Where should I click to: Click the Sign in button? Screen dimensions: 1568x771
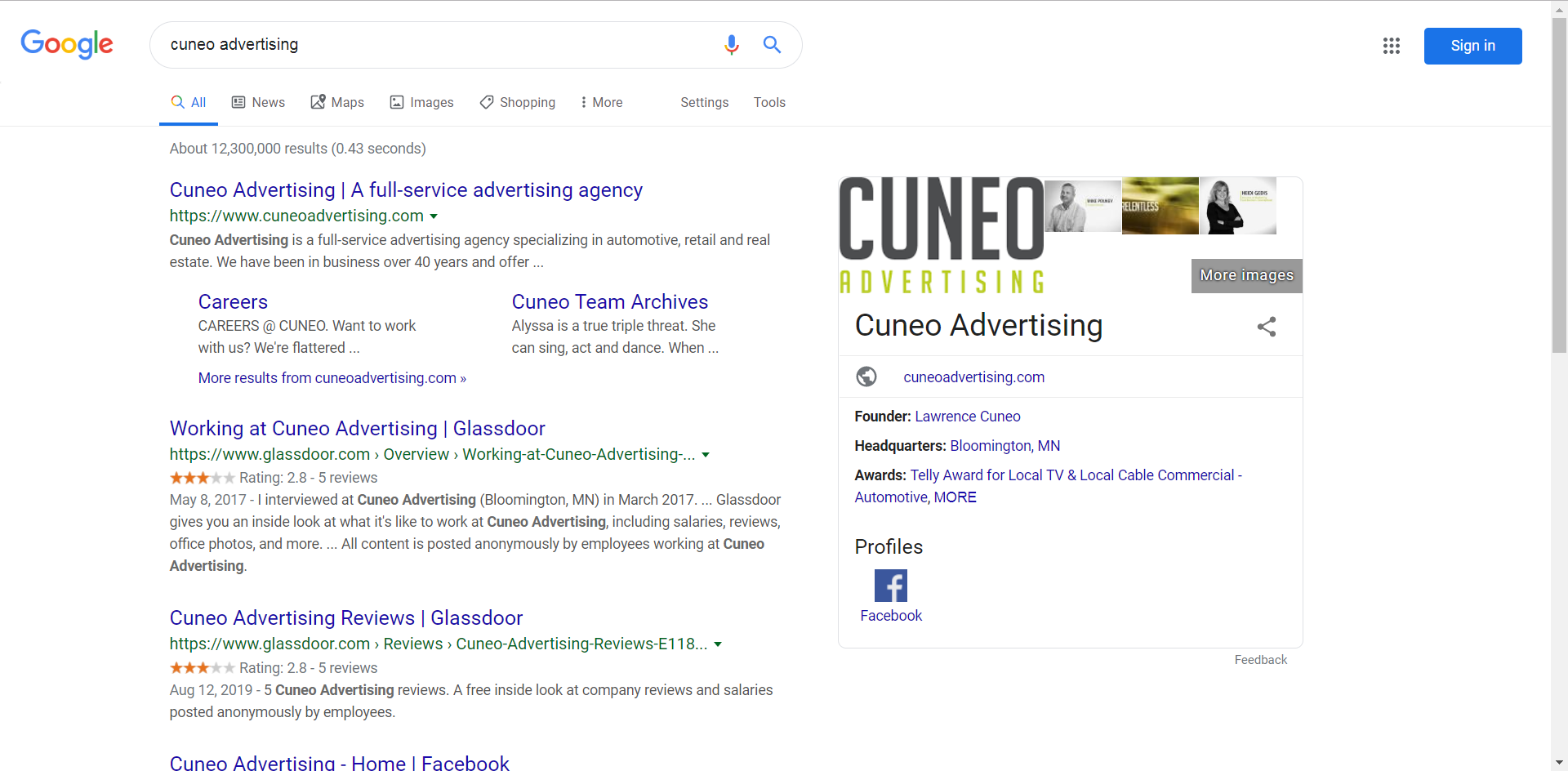(x=1473, y=46)
